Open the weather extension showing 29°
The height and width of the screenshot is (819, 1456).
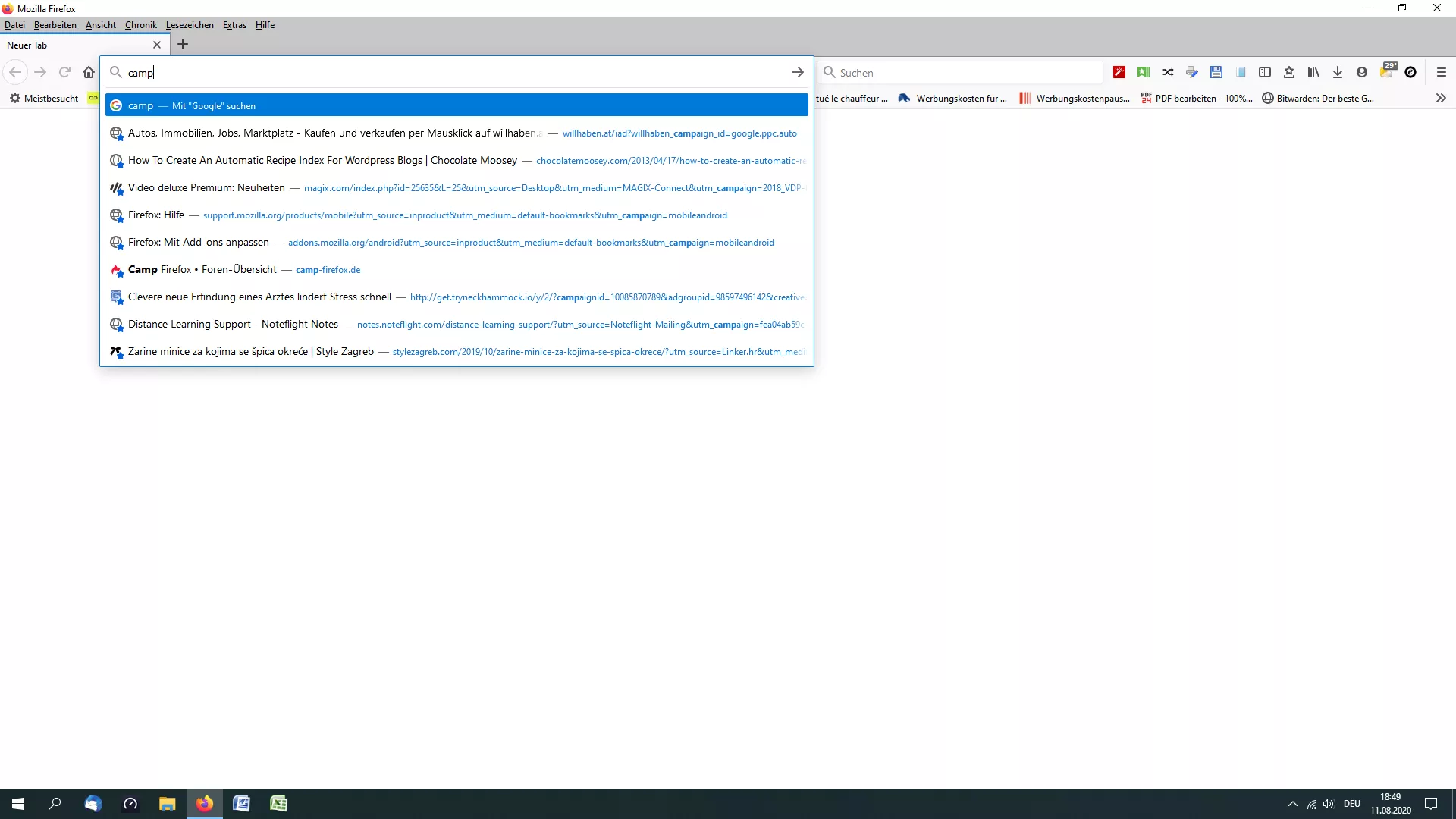pos(1387,71)
